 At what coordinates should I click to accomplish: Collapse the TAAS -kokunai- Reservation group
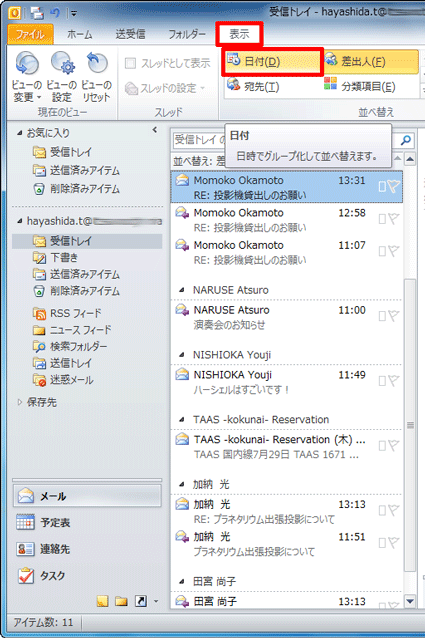click(182, 420)
